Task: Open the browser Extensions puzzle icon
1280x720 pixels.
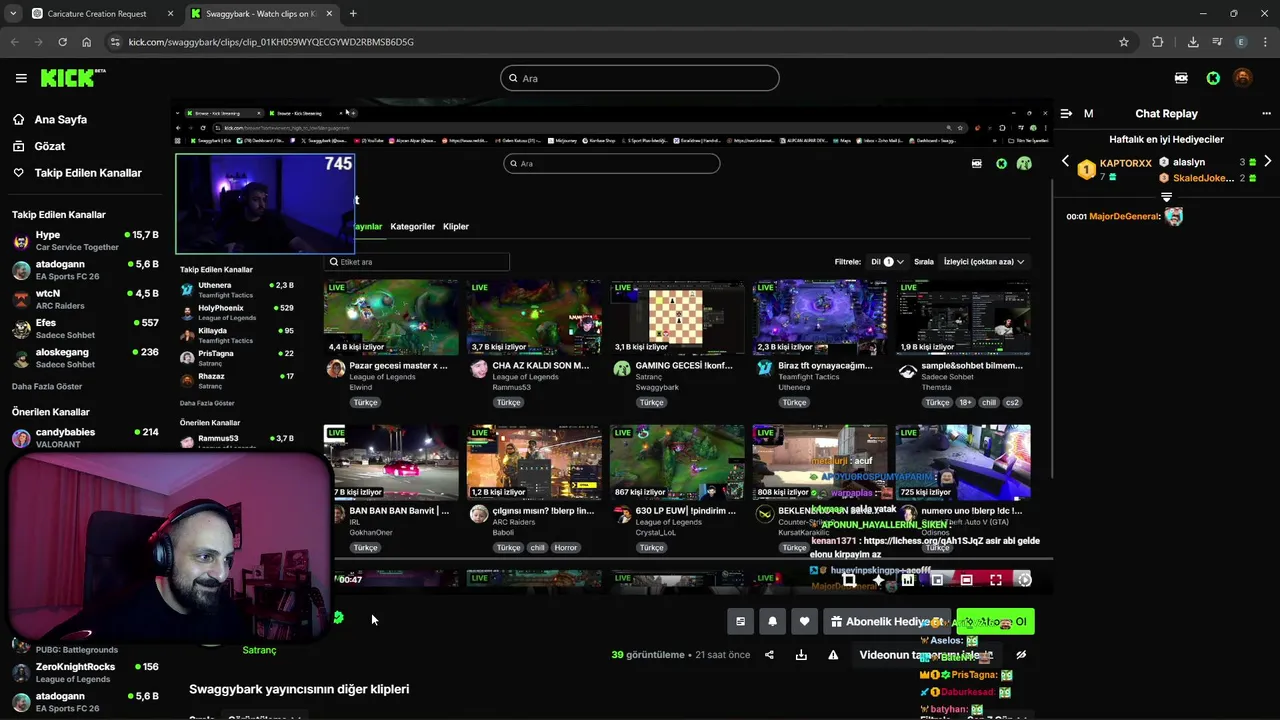Action: click(1158, 42)
